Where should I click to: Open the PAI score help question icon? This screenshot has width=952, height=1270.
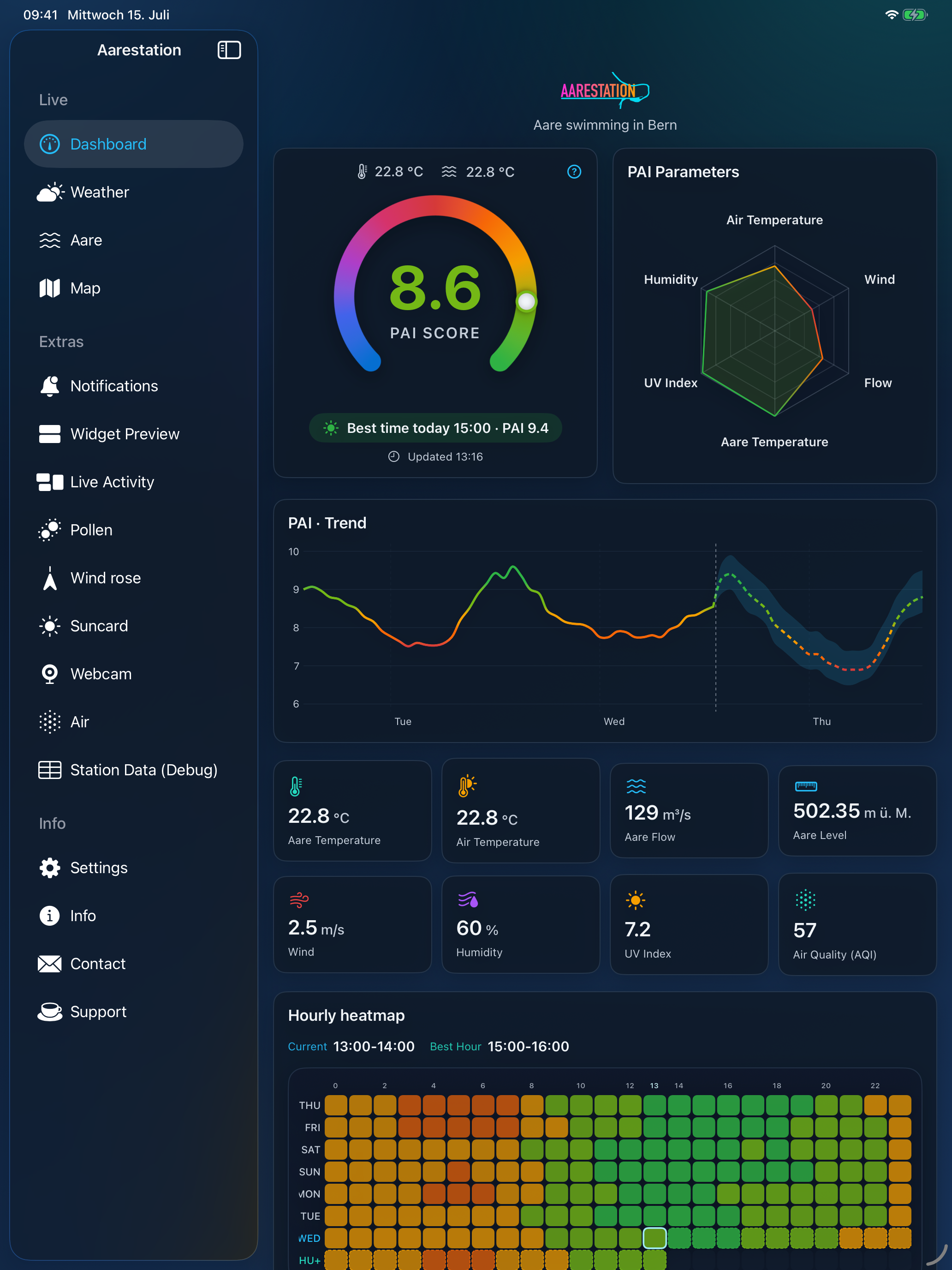[x=574, y=172]
